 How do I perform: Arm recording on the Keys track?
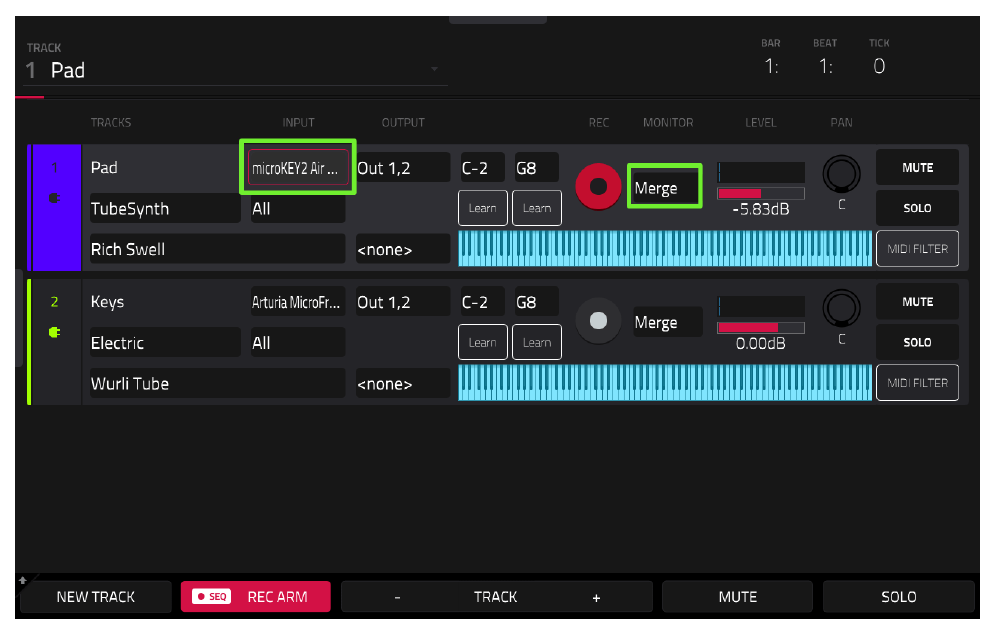[x=598, y=321]
